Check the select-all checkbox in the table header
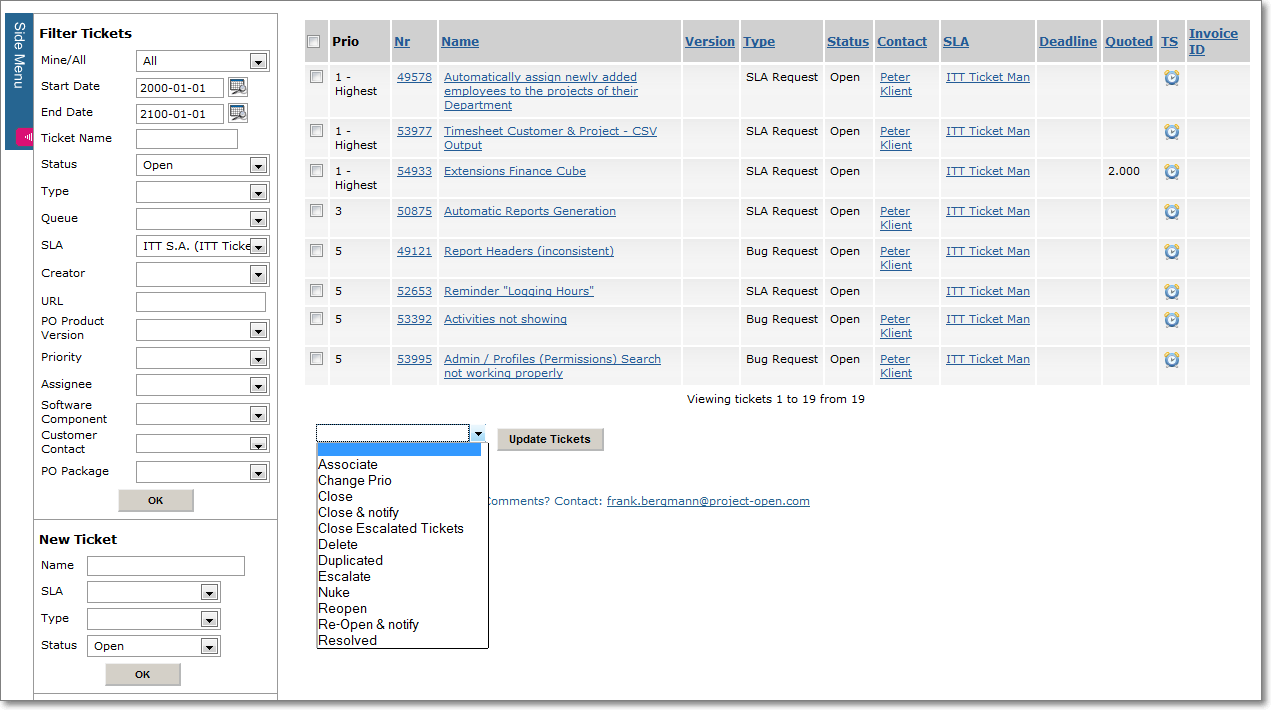The height and width of the screenshot is (710, 1271). tap(314, 42)
